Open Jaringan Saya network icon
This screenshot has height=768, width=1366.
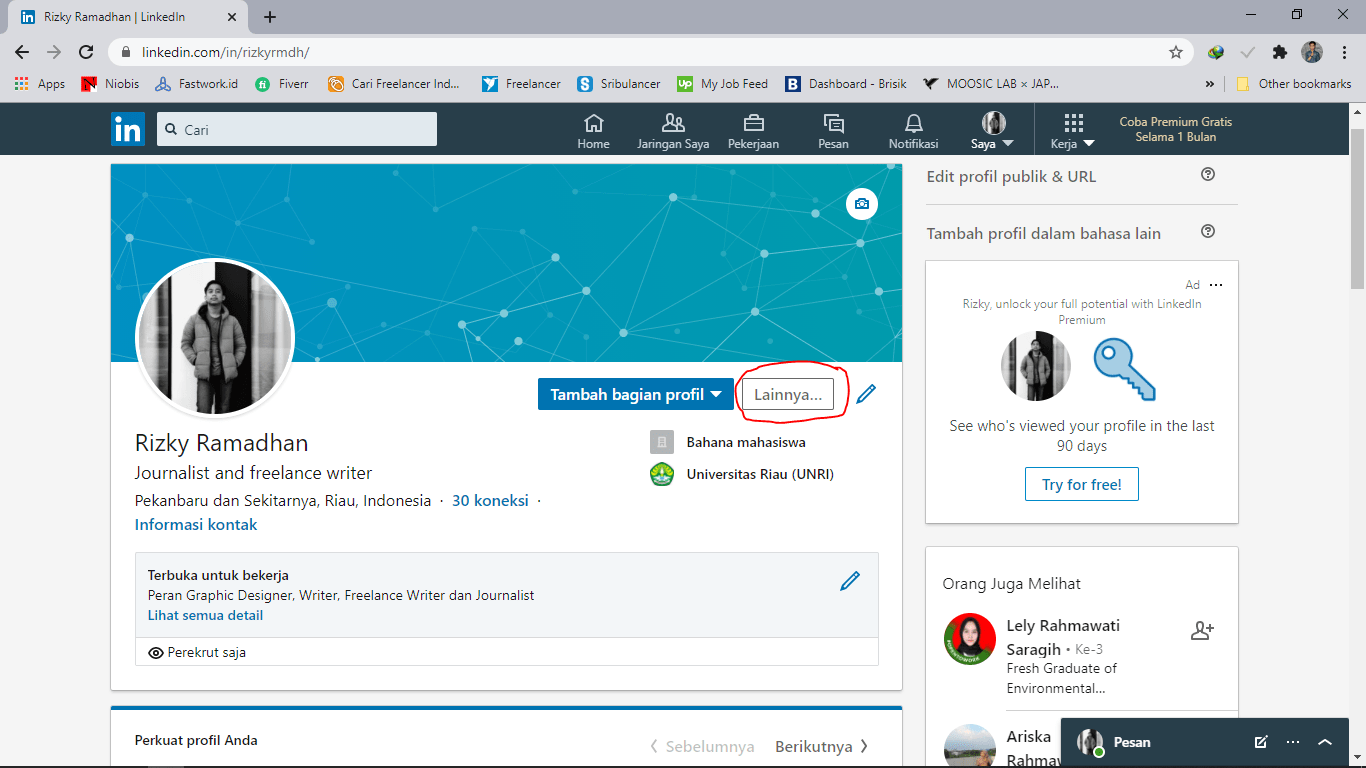673,131
